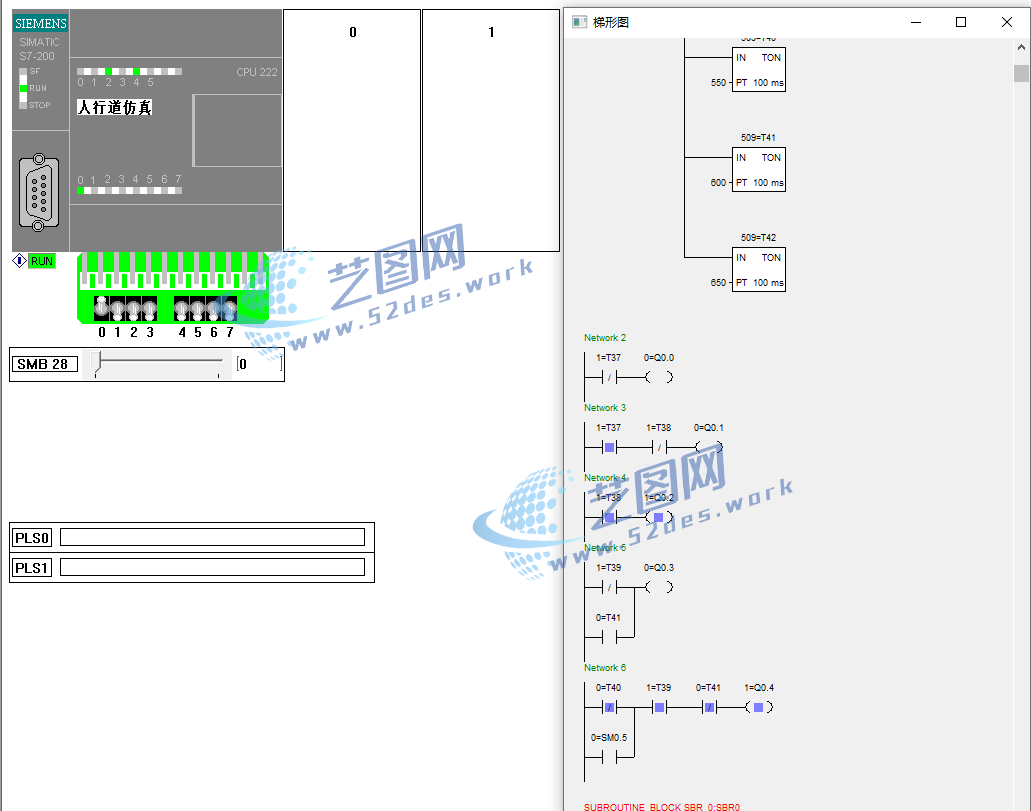Flip input toggle switch 1
Image resolution: width=1031 pixels, height=811 pixels.
[x=117, y=308]
